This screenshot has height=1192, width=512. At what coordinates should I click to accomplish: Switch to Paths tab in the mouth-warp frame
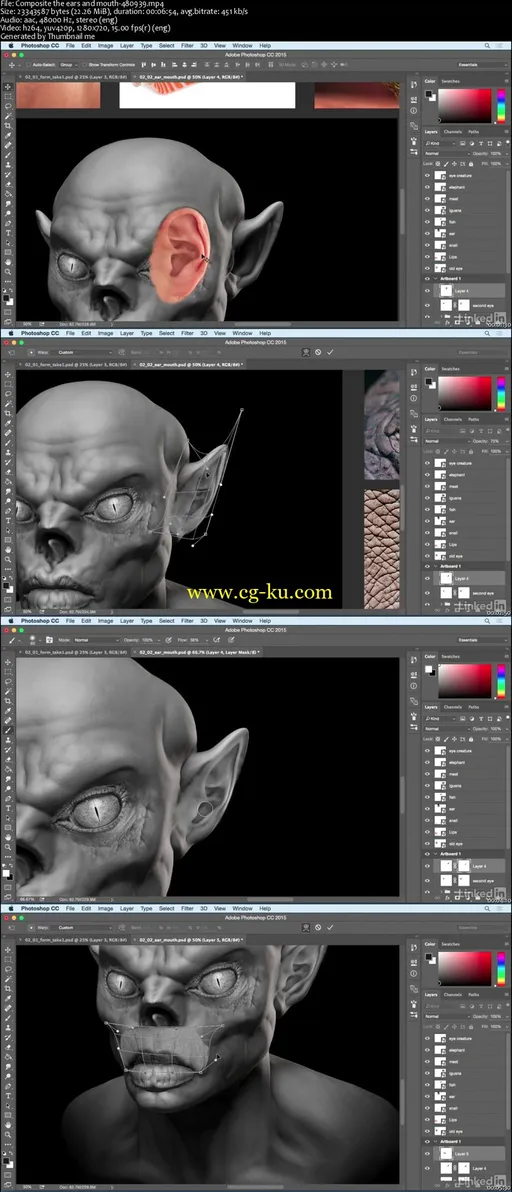[x=473, y=994]
